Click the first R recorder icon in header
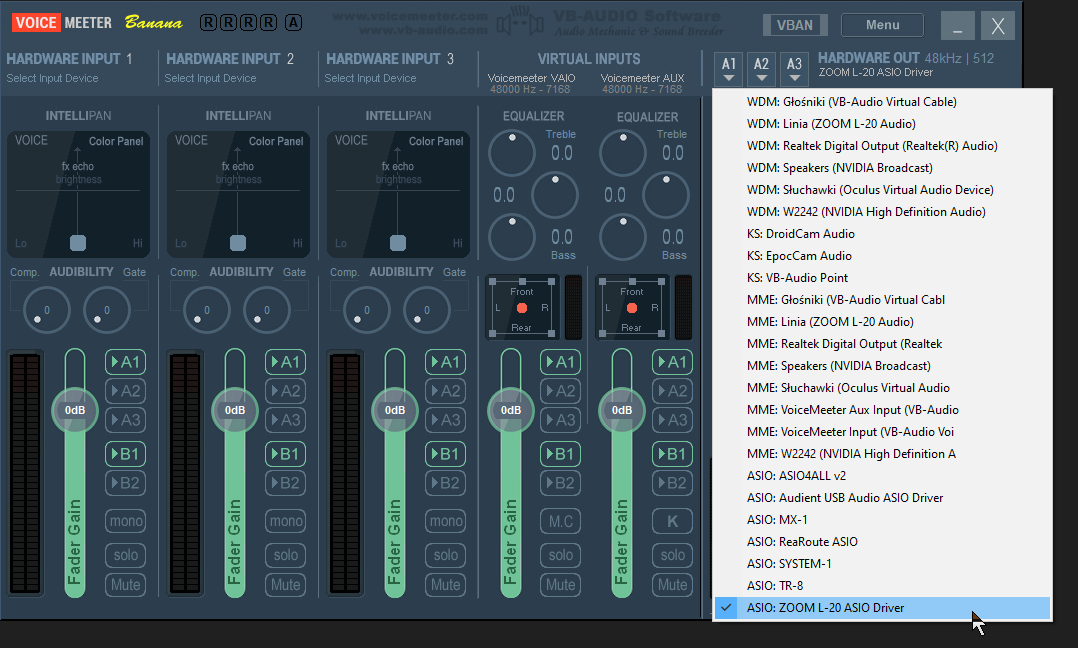The image size is (1078, 648). pyautogui.click(x=208, y=23)
